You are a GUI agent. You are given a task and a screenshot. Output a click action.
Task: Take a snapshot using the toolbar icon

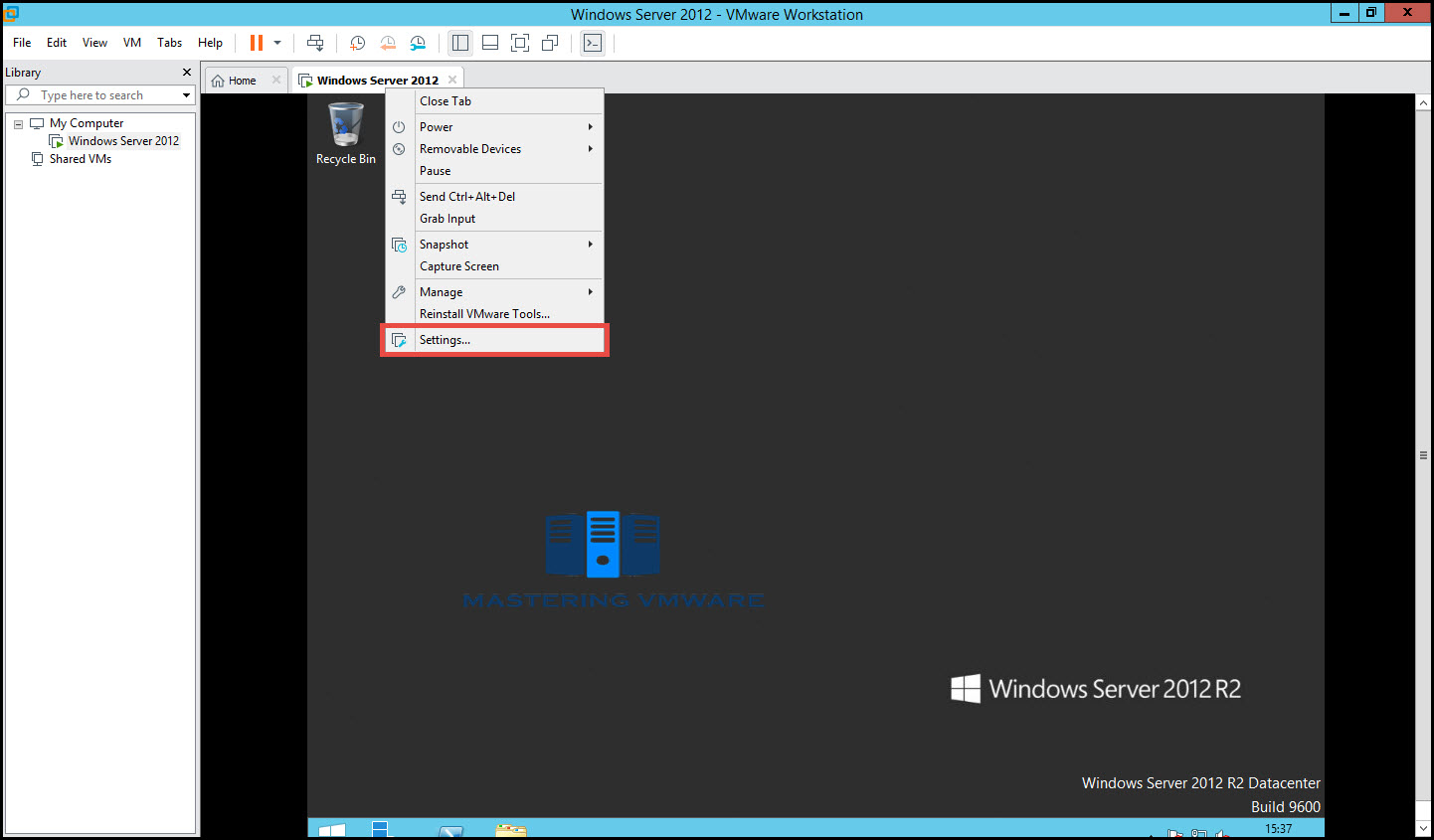[x=357, y=43]
